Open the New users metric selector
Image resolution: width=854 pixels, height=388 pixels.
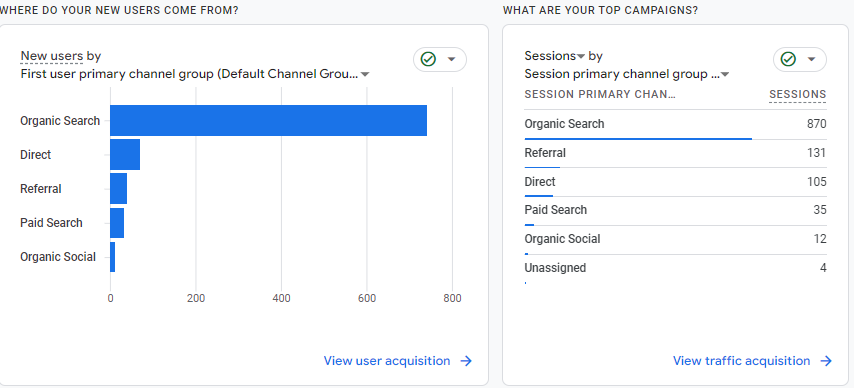tap(52, 56)
